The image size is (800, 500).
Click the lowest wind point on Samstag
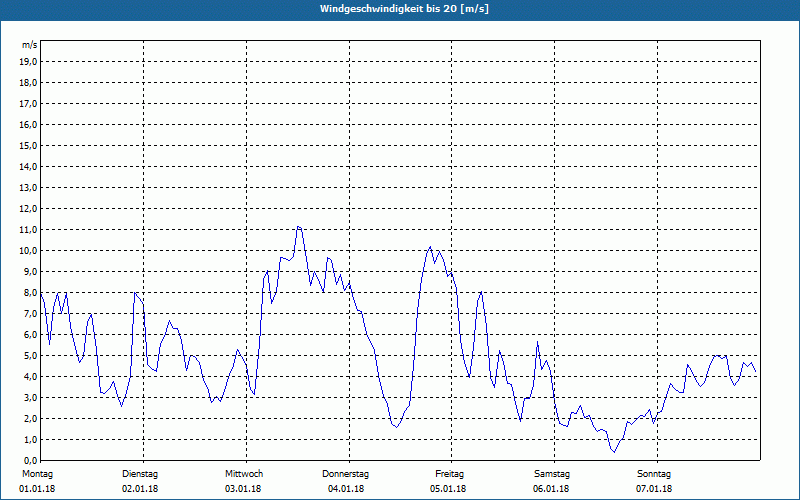coord(614,452)
